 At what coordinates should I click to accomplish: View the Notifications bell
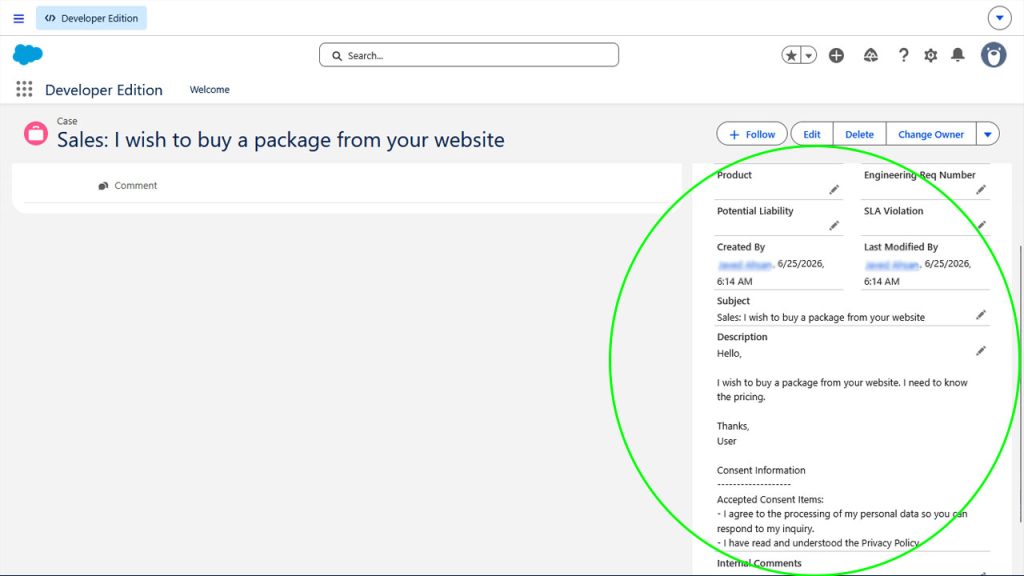[957, 55]
